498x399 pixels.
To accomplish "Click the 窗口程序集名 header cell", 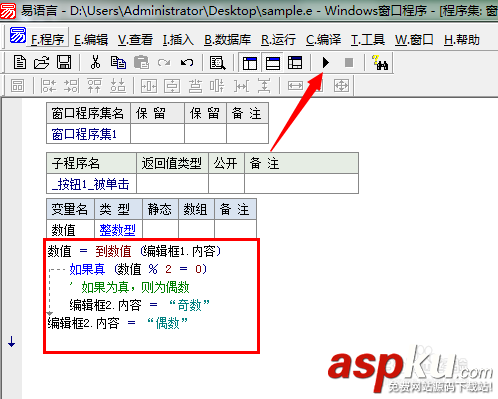I will [x=88, y=113].
